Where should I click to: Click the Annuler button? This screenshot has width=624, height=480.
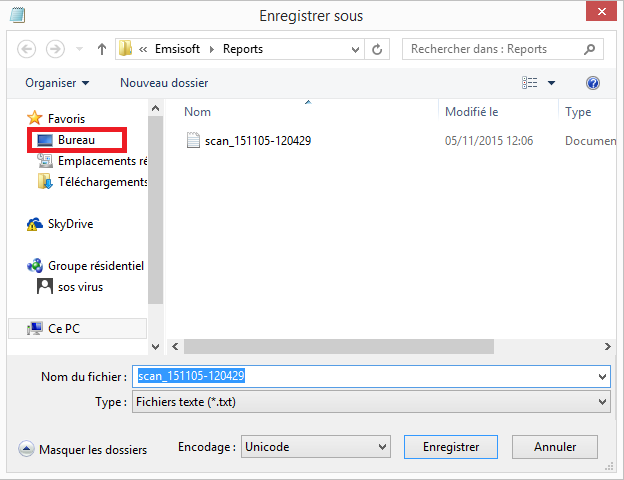tap(555, 447)
